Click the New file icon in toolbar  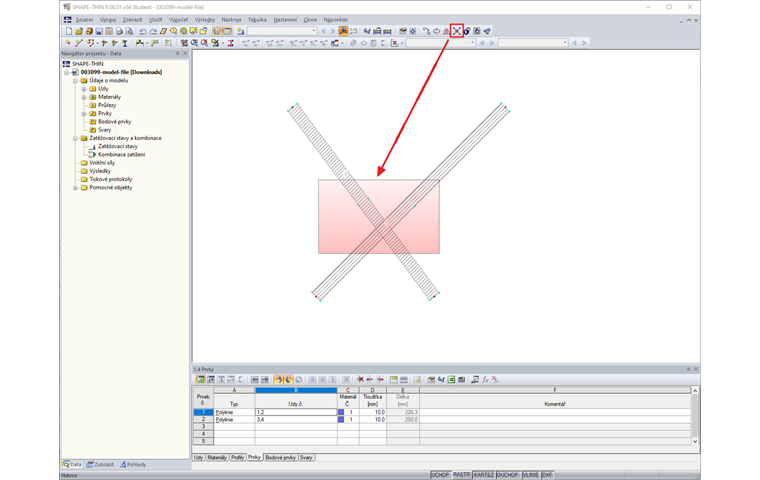[x=68, y=31]
